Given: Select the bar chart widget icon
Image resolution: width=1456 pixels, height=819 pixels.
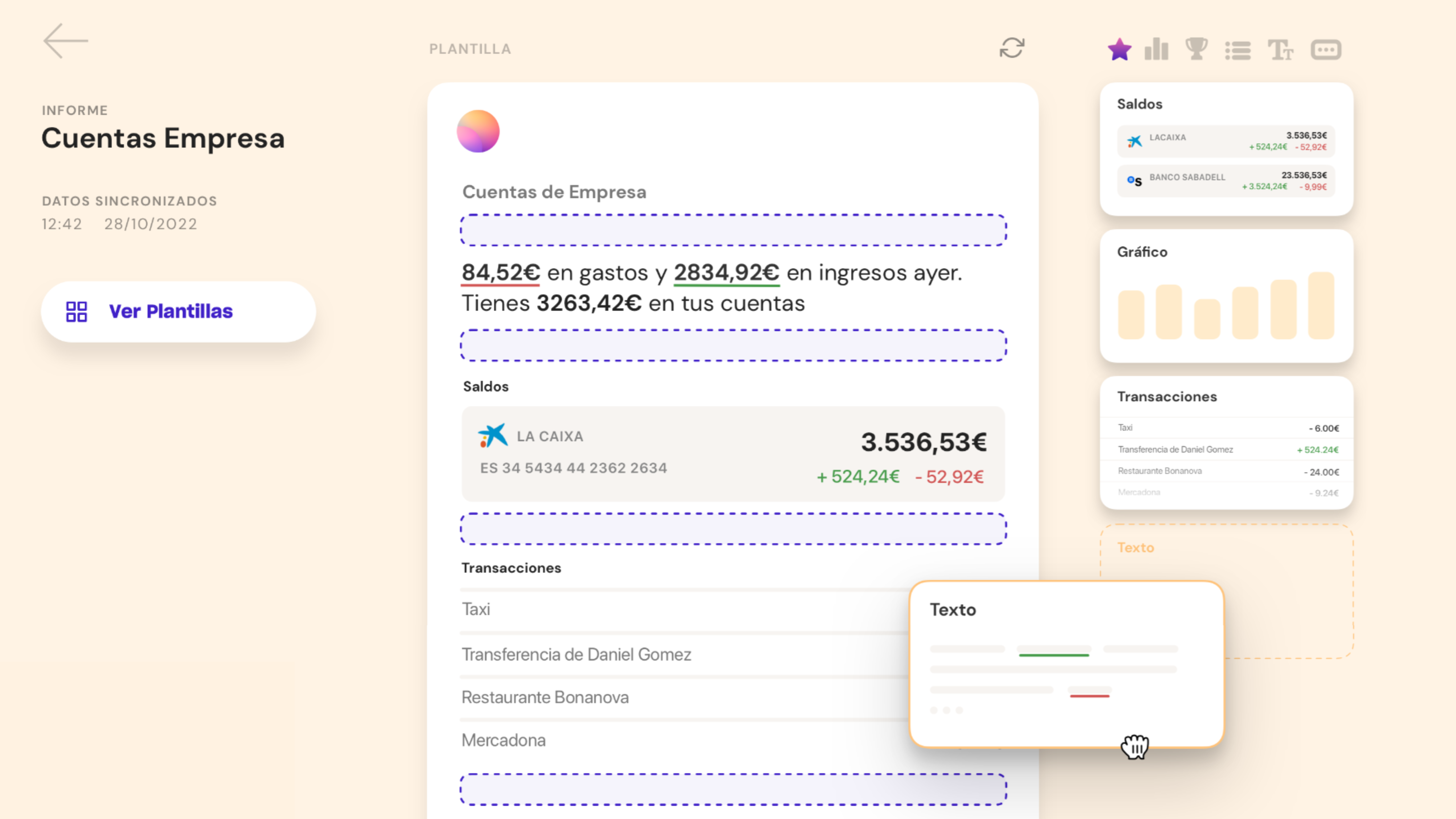Looking at the screenshot, I should click(1157, 49).
